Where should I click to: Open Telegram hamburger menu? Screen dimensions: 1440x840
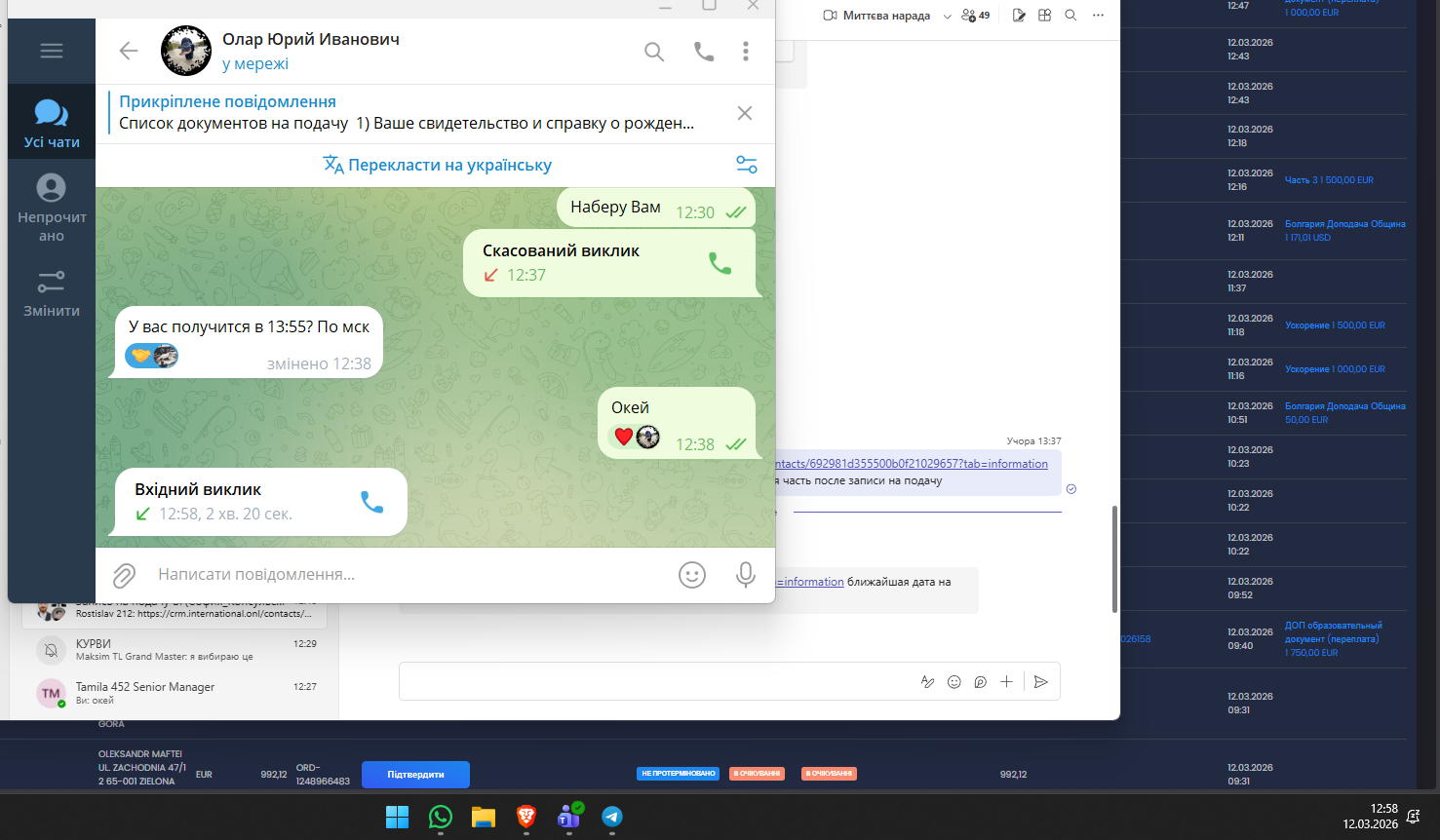[x=52, y=51]
